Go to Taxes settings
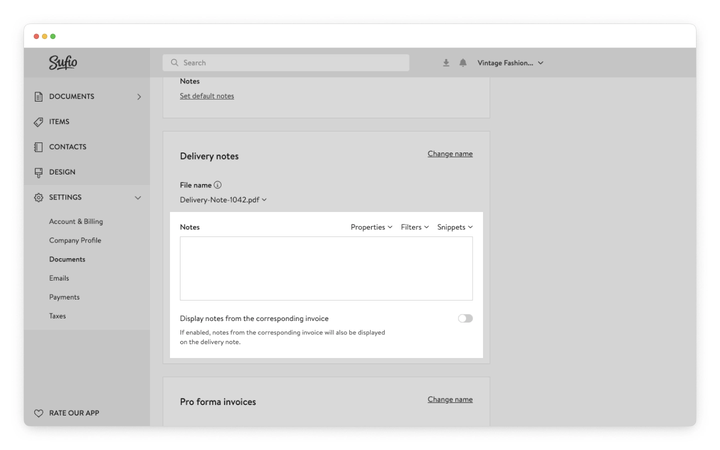 [57, 316]
